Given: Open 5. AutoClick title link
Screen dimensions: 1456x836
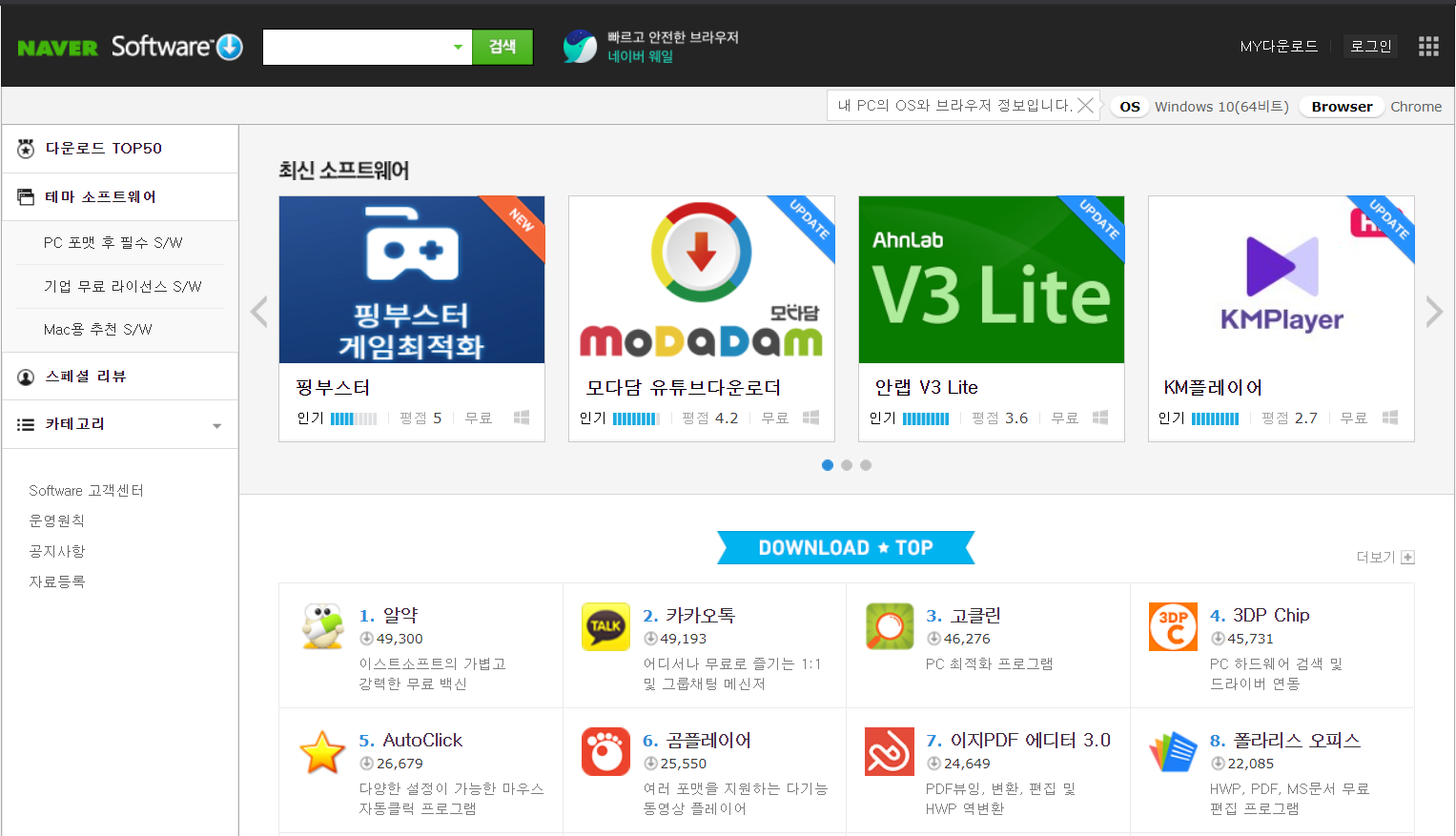Looking at the screenshot, I should point(411,741).
